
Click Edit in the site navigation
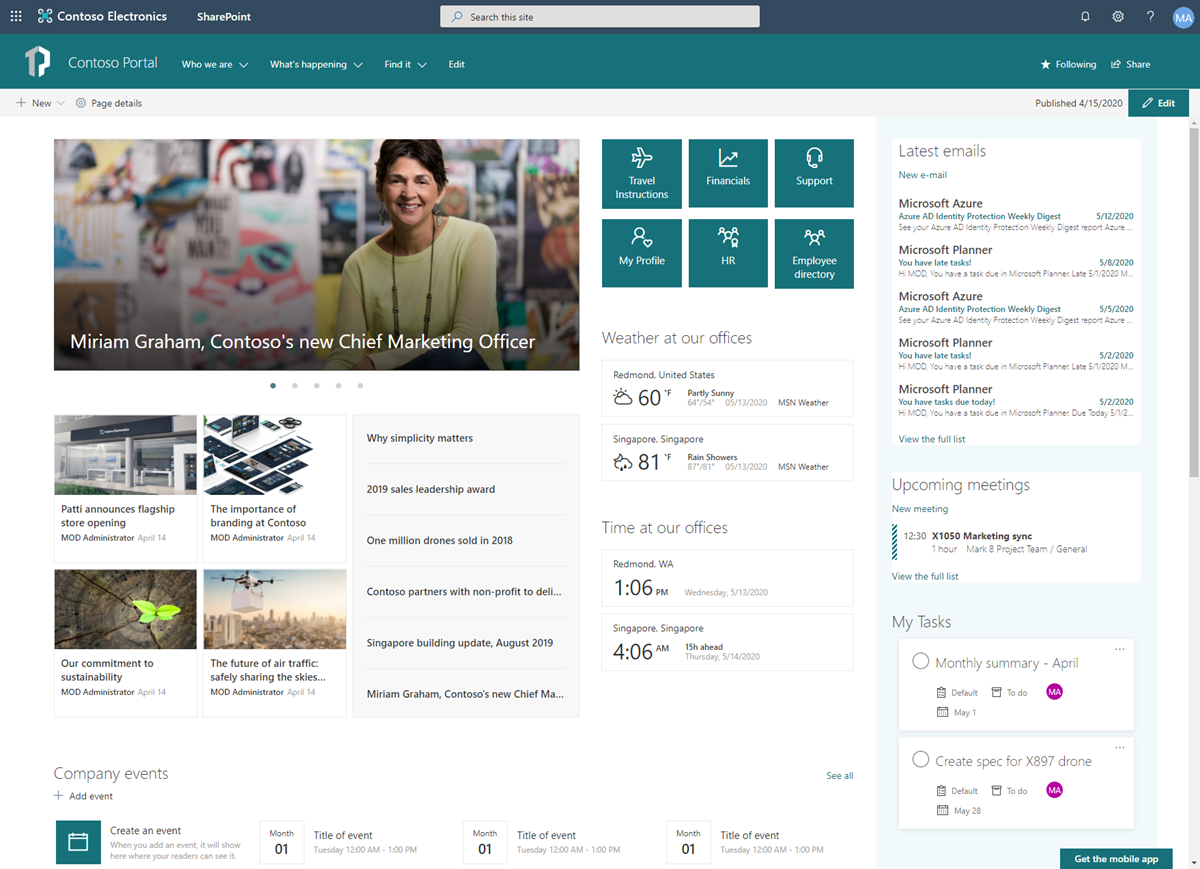(456, 64)
